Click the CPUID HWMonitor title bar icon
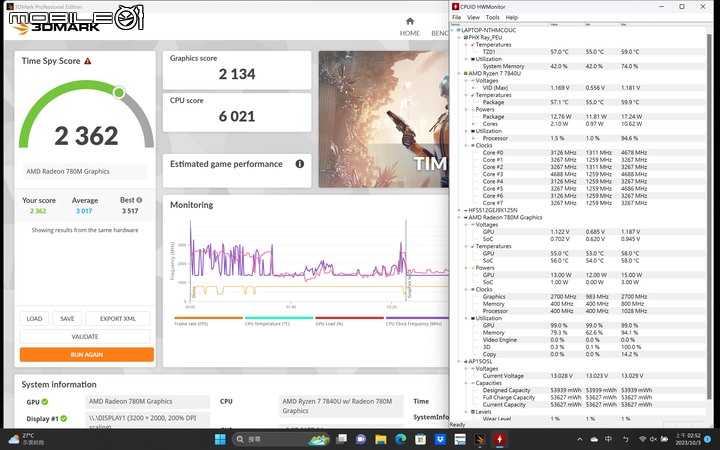720x450 pixels. [x=455, y=6]
